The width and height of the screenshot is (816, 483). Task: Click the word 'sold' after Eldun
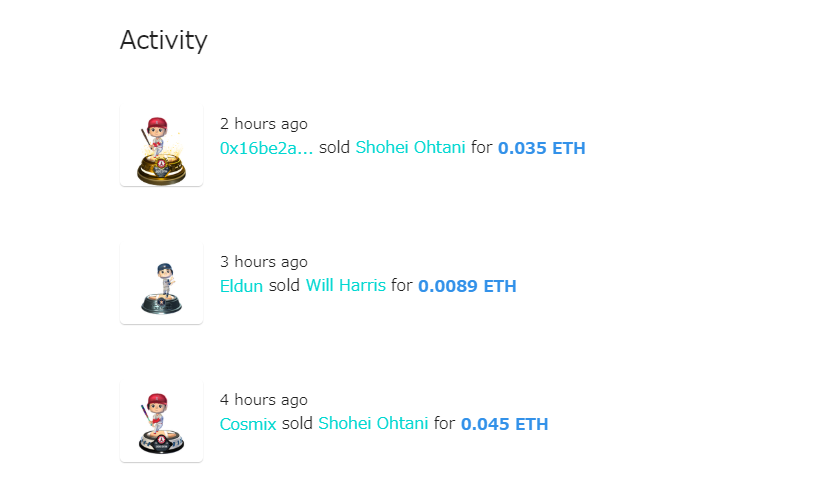point(284,285)
